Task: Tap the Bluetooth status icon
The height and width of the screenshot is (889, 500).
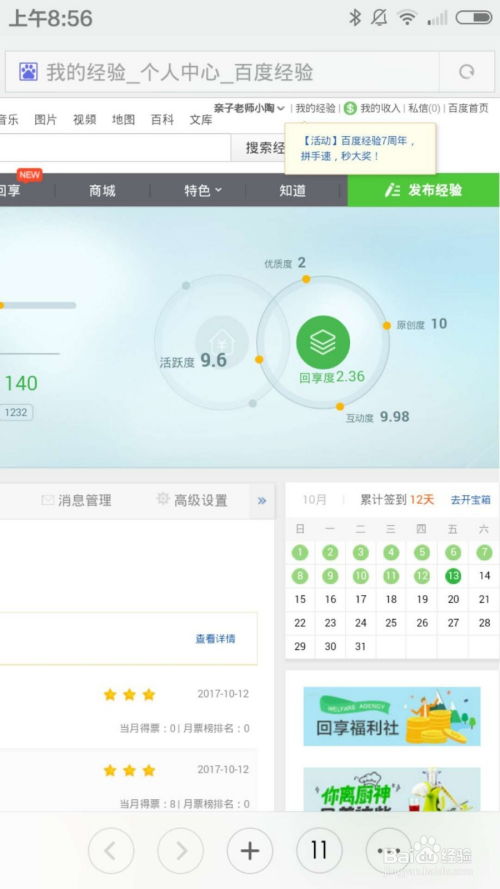Action: click(x=355, y=18)
